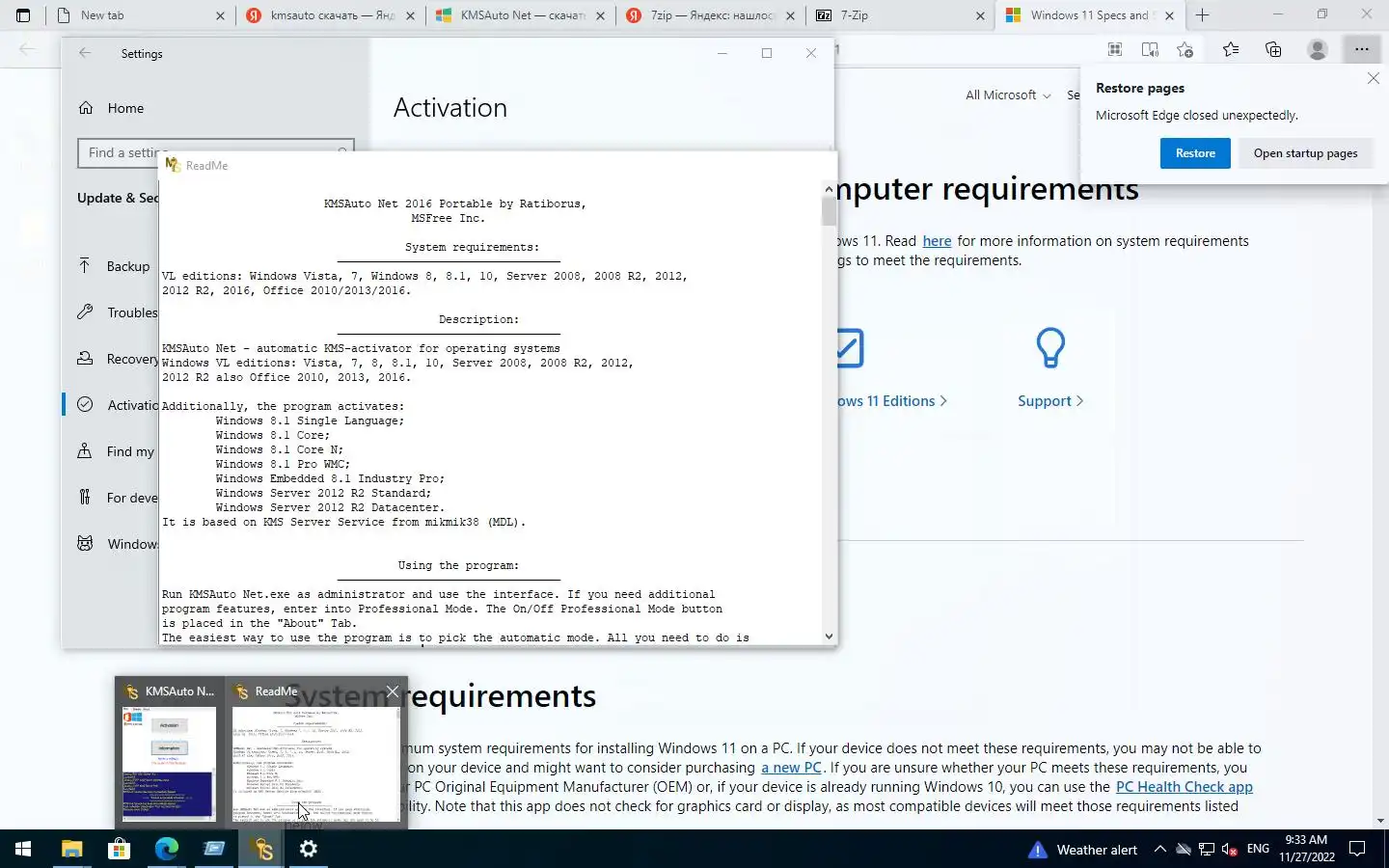Select Troubleshoot wrench icon in Settings
Screen dimensions: 1389x868
click(x=85, y=312)
